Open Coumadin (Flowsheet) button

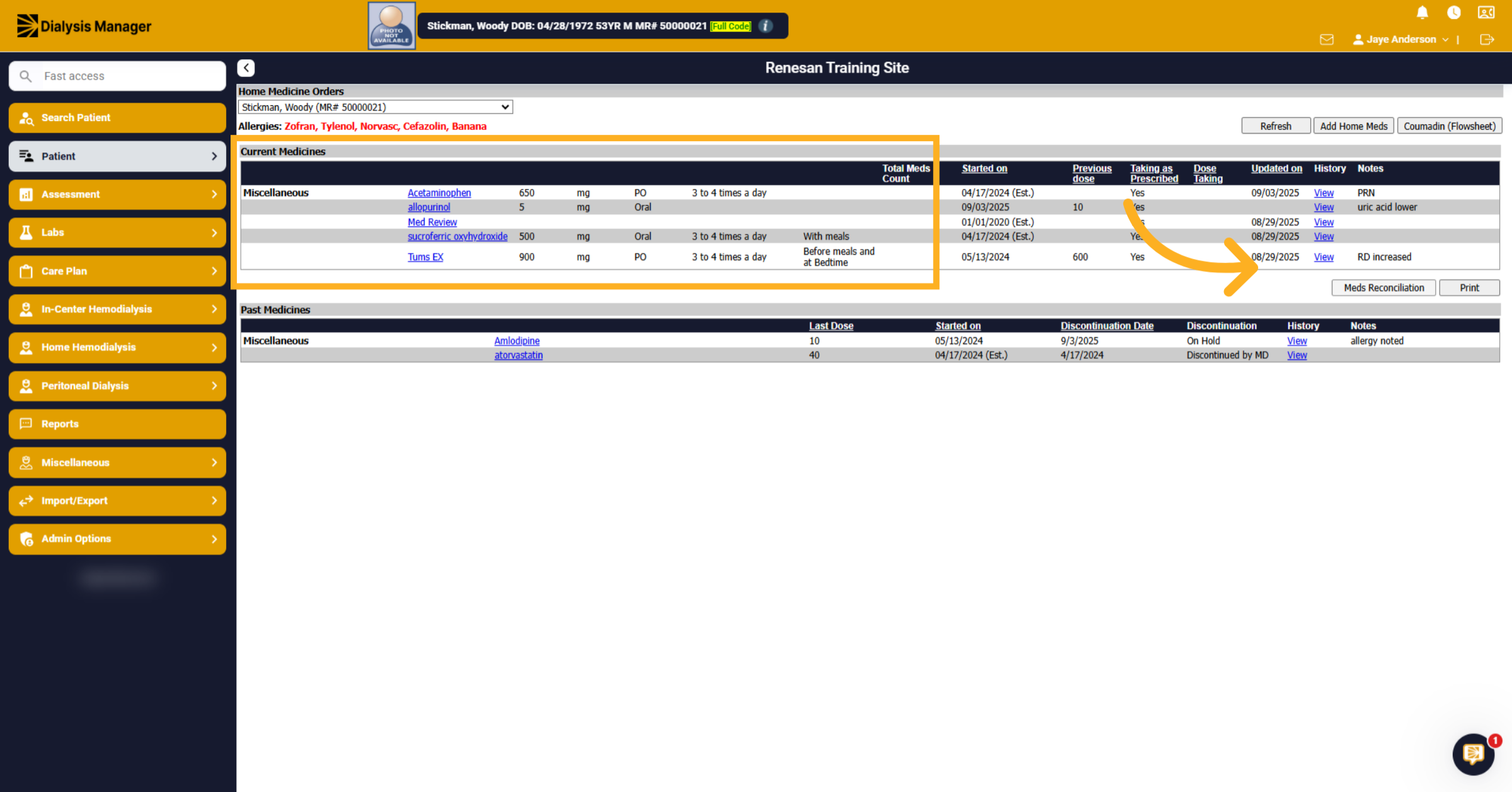[1450, 126]
